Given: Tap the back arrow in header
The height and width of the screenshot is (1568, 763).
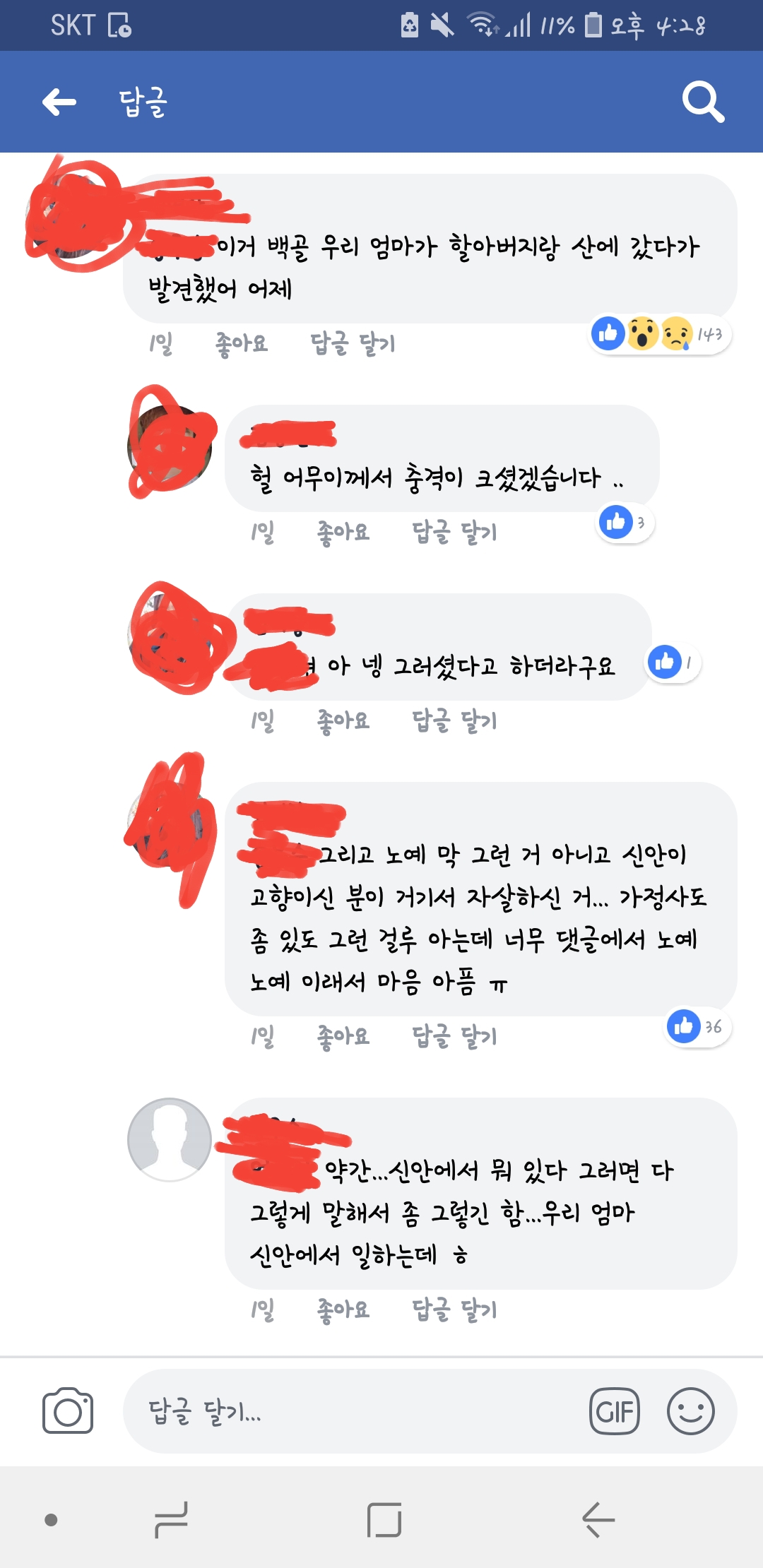Looking at the screenshot, I should click(59, 102).
